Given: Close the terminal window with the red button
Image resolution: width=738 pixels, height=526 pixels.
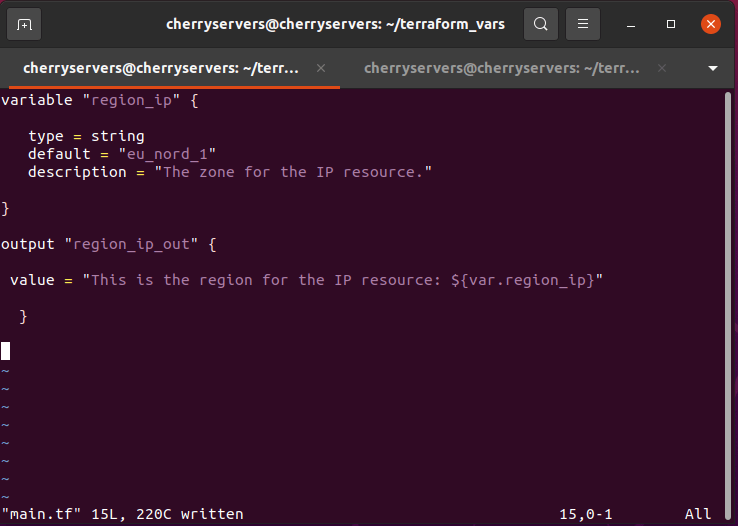Looking at the screenshot, I should tap(710, 24).
